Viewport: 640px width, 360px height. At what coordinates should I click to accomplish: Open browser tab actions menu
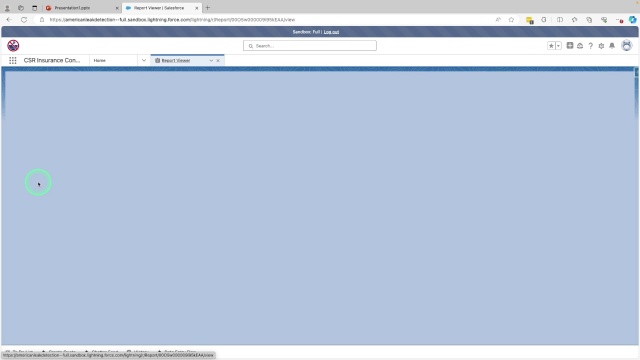point(35,8)
